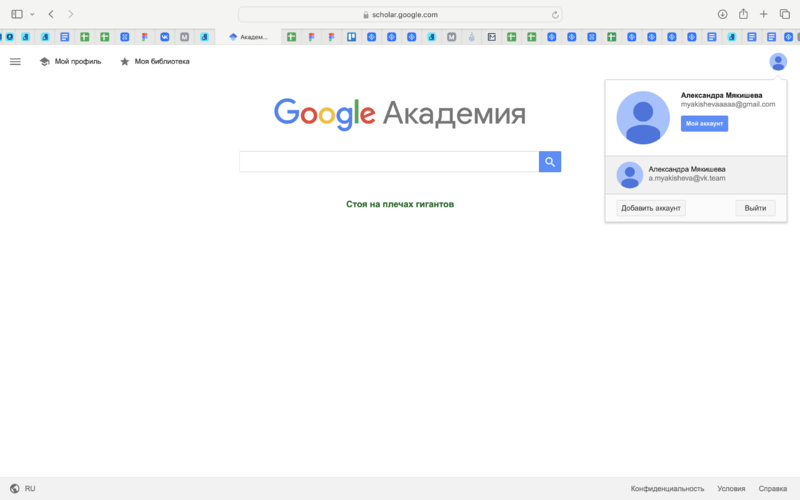
Task: Click the large profile avatar in popup
Action: [x=643, y=118]
